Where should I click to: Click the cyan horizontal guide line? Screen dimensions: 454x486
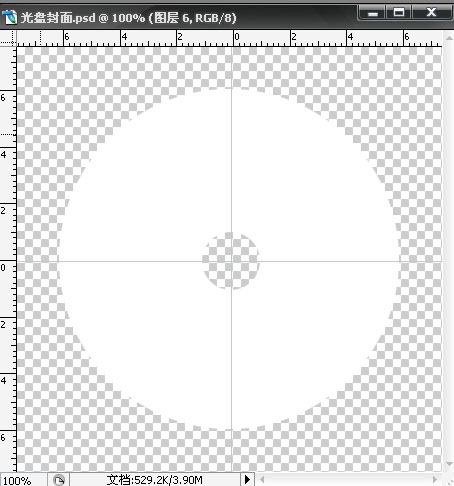pos(133,261)
